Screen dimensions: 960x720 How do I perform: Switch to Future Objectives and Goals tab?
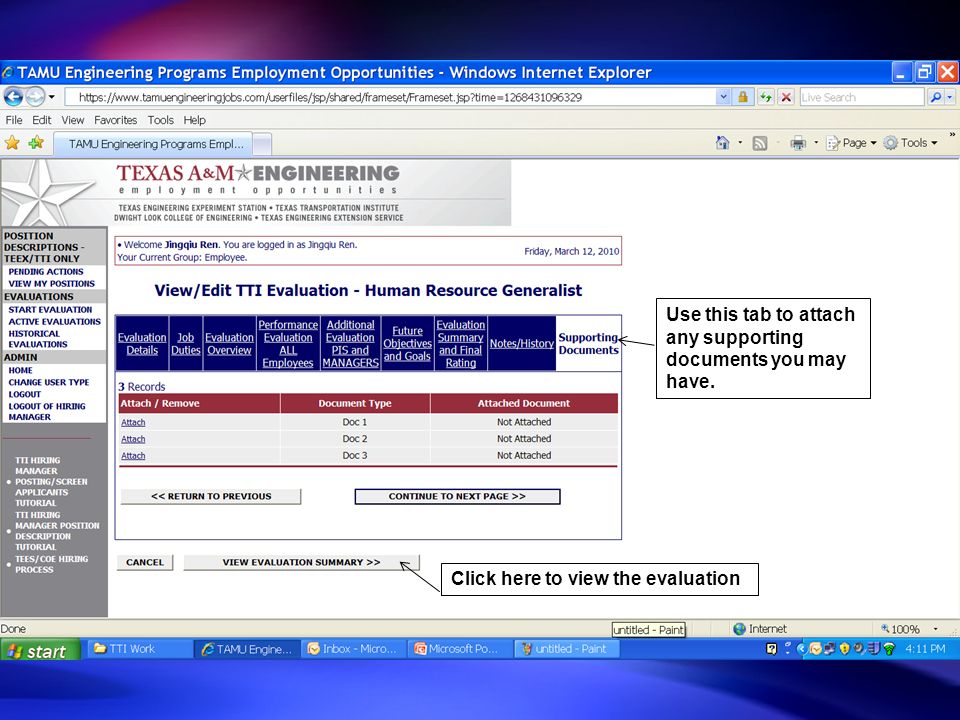pos(407,343)
